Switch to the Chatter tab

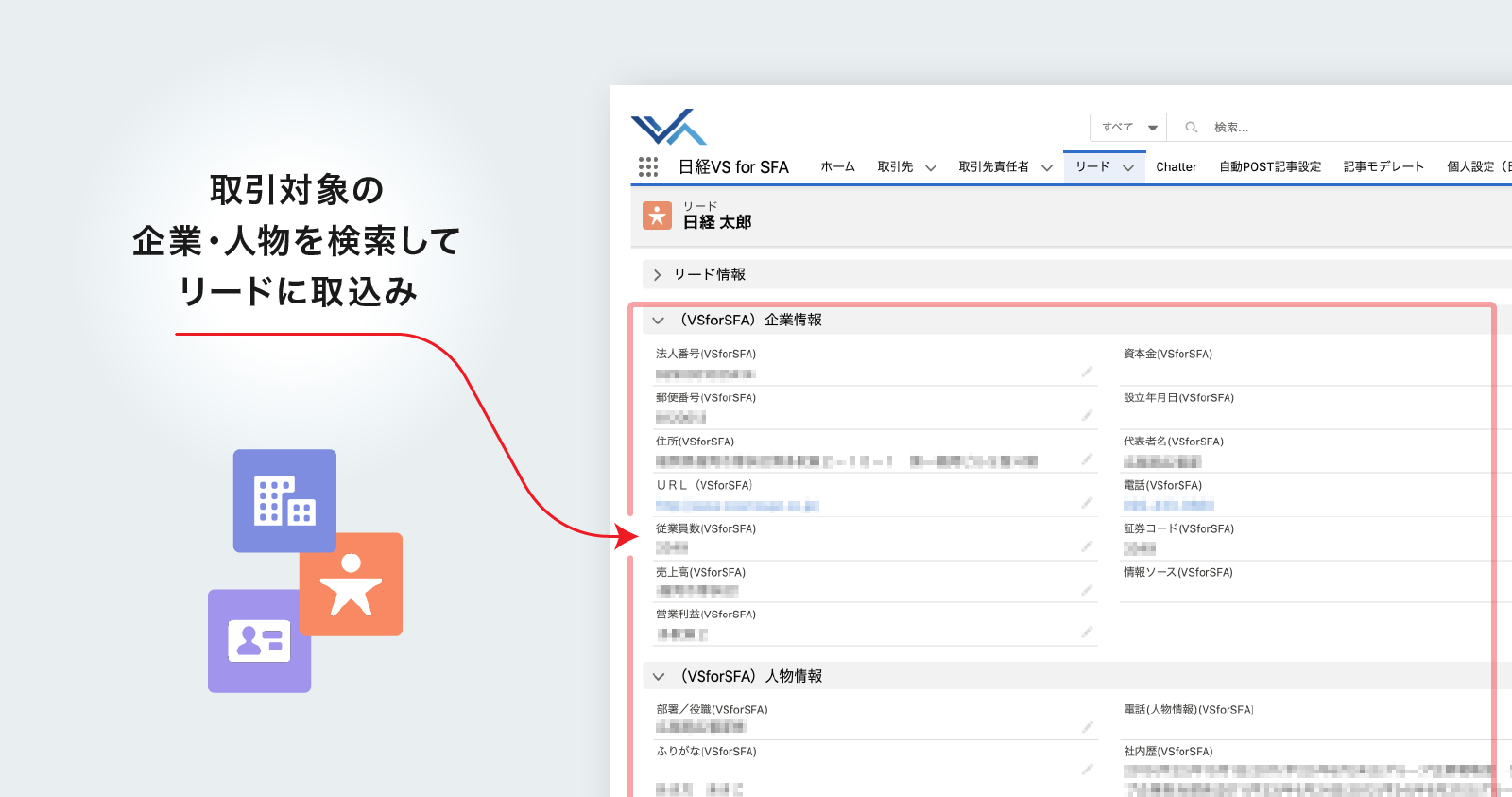pos(1176,166)
